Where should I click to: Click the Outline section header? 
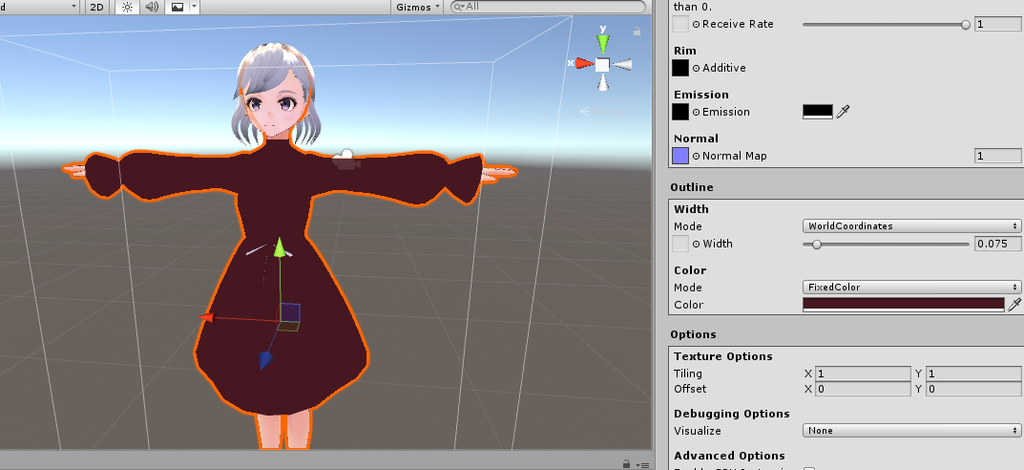(x=692, y=187)
